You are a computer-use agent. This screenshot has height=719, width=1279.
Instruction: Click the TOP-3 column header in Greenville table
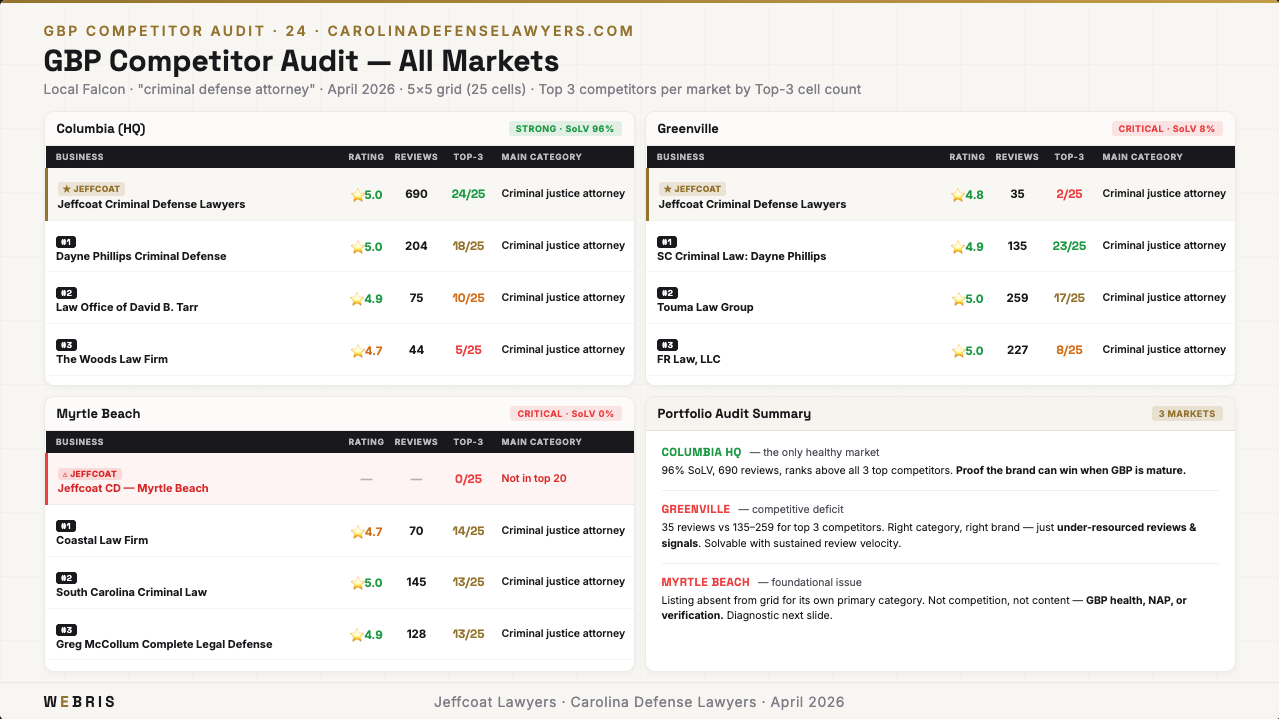(1069, 157)
